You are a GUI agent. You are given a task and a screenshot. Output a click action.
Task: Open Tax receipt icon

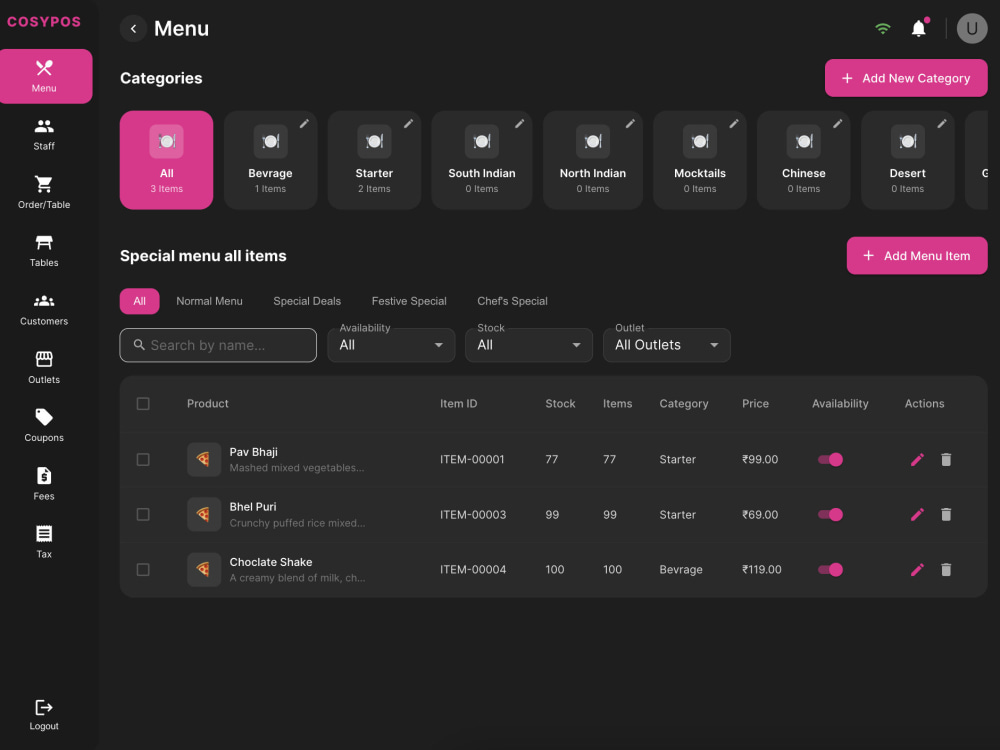pyautogui.click(x=44, y=533)
